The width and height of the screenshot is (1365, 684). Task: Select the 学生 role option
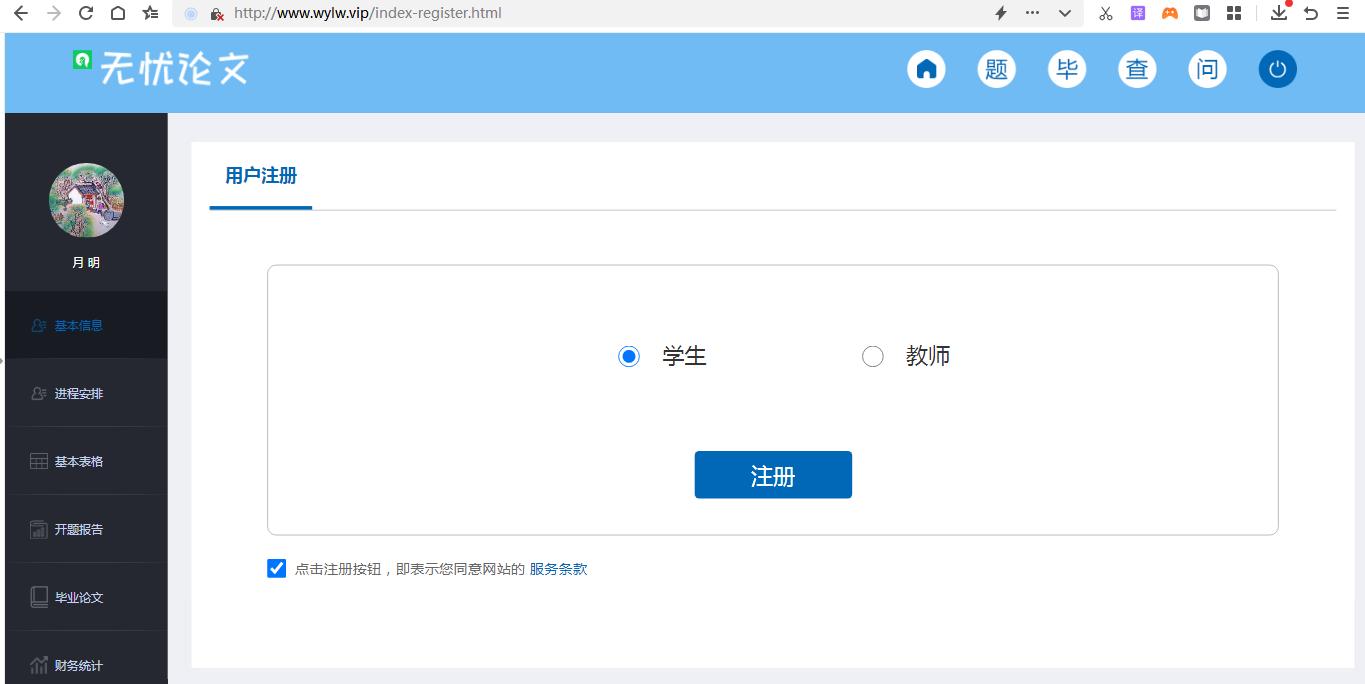(x=628, y=355)
